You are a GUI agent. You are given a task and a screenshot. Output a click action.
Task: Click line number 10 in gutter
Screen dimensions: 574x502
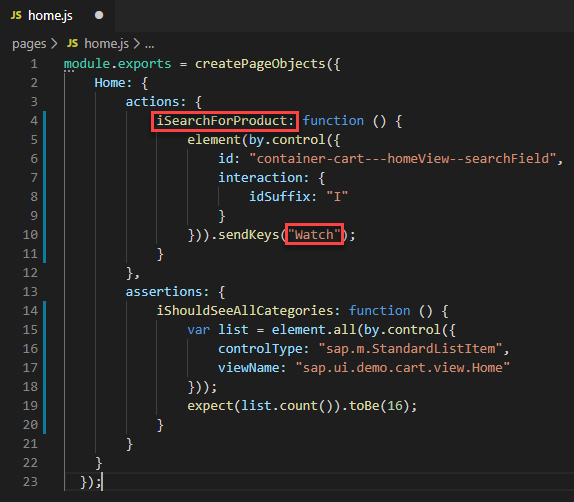click(x=30, y=235)
